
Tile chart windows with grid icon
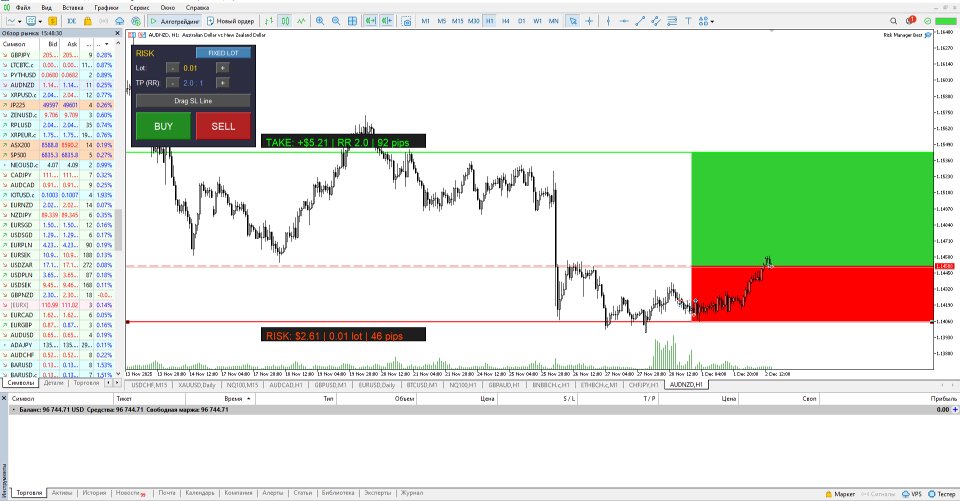pyautogui.click(x=352, y=21)
